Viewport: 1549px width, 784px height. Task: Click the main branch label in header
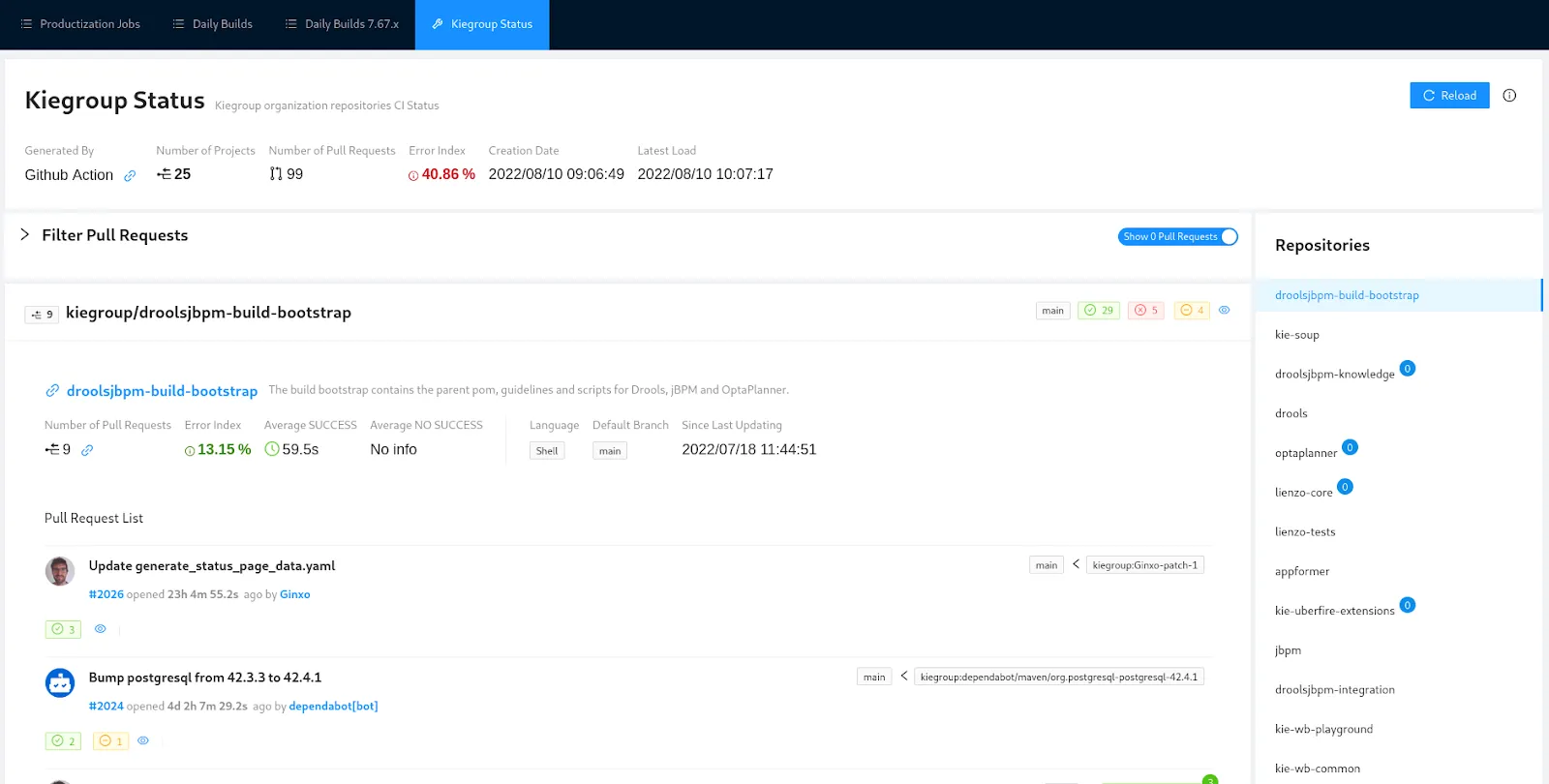[1052, 311]
